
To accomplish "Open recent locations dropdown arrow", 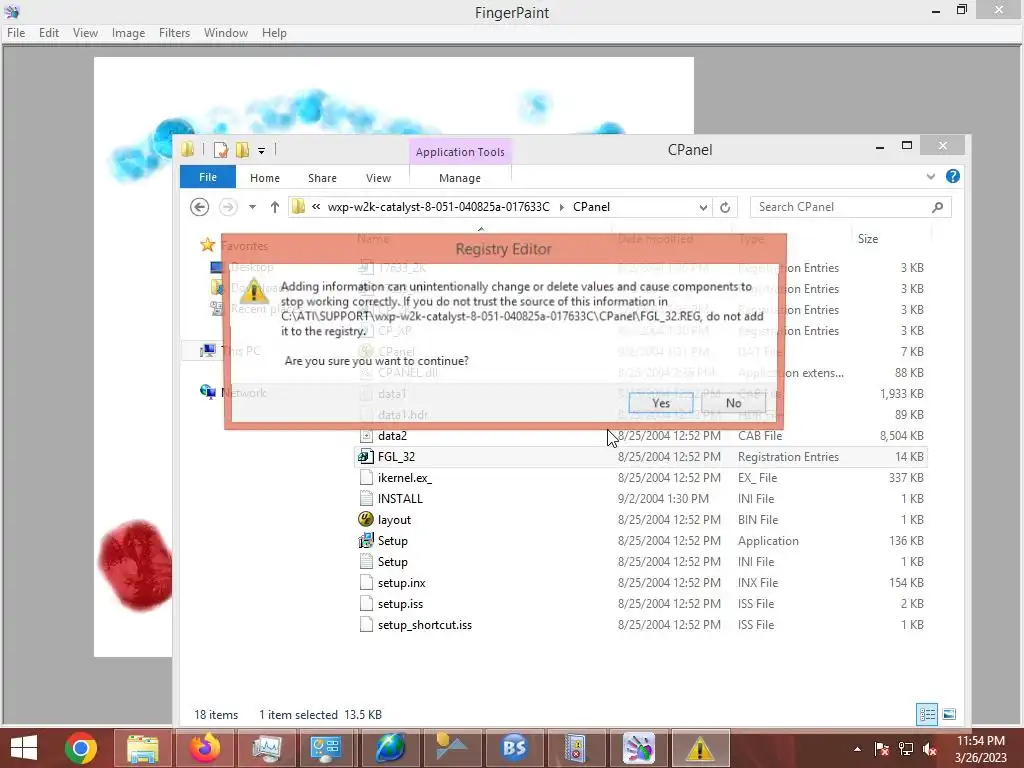I will click(252, 207).
